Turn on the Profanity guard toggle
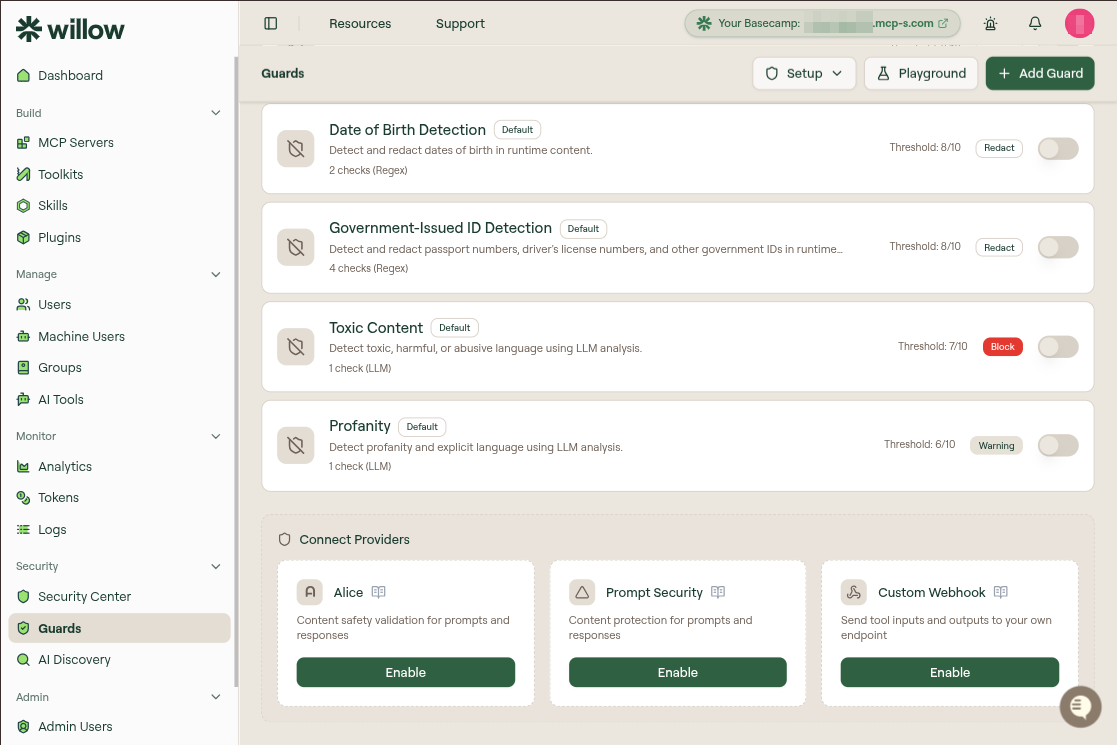 [1058, 445]
